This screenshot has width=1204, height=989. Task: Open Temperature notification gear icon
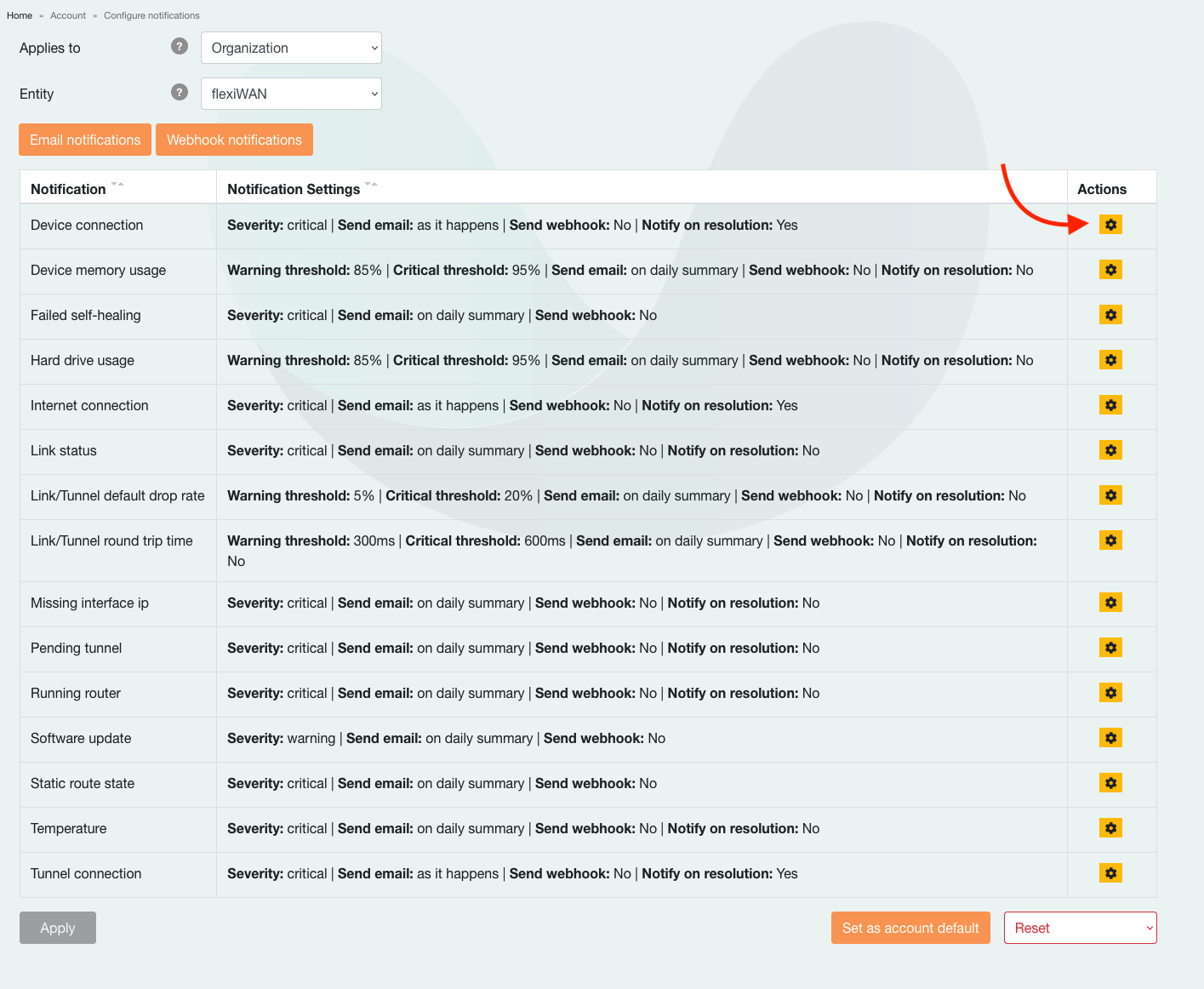coord(1110,828)
